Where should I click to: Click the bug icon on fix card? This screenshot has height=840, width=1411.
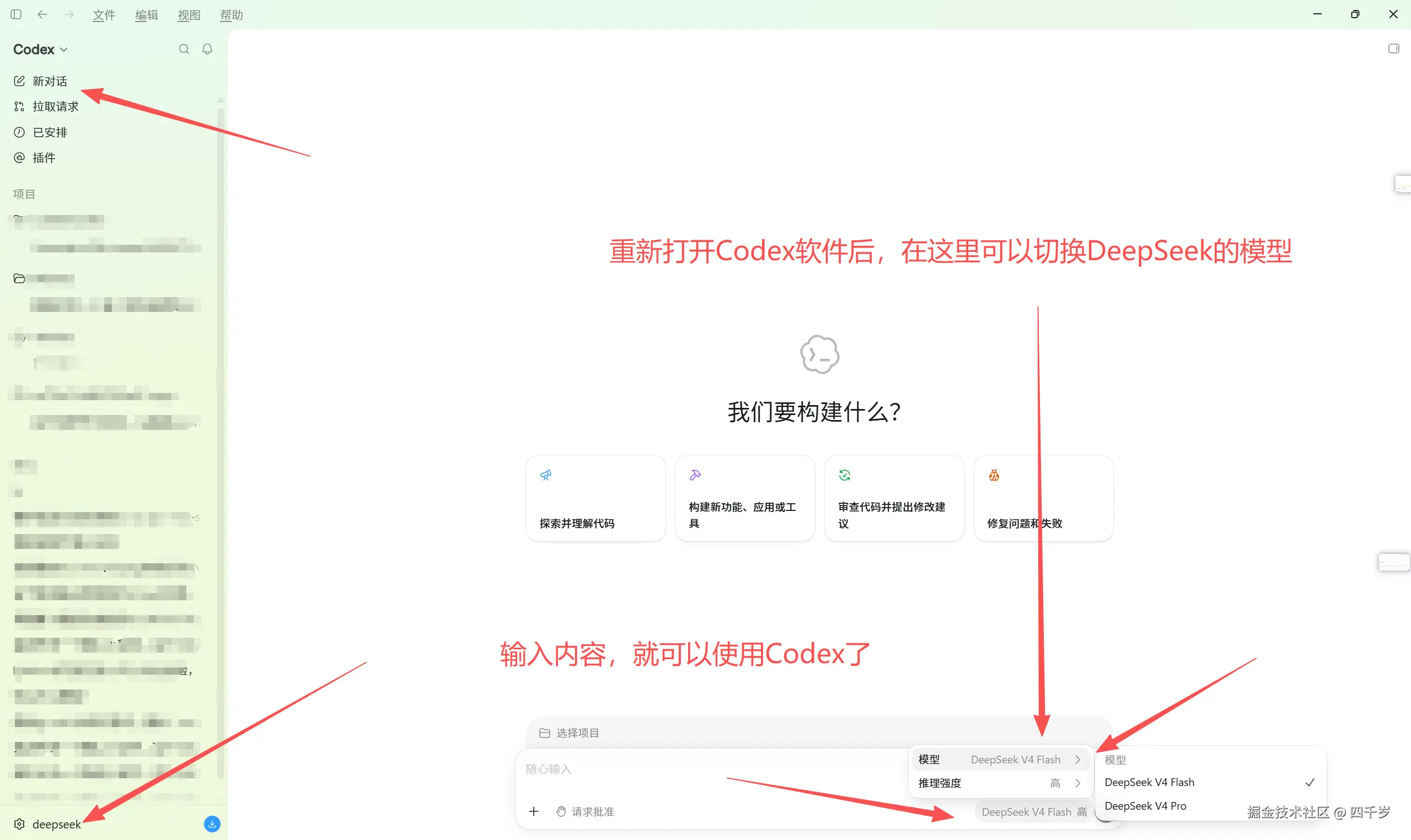(994, 475)
